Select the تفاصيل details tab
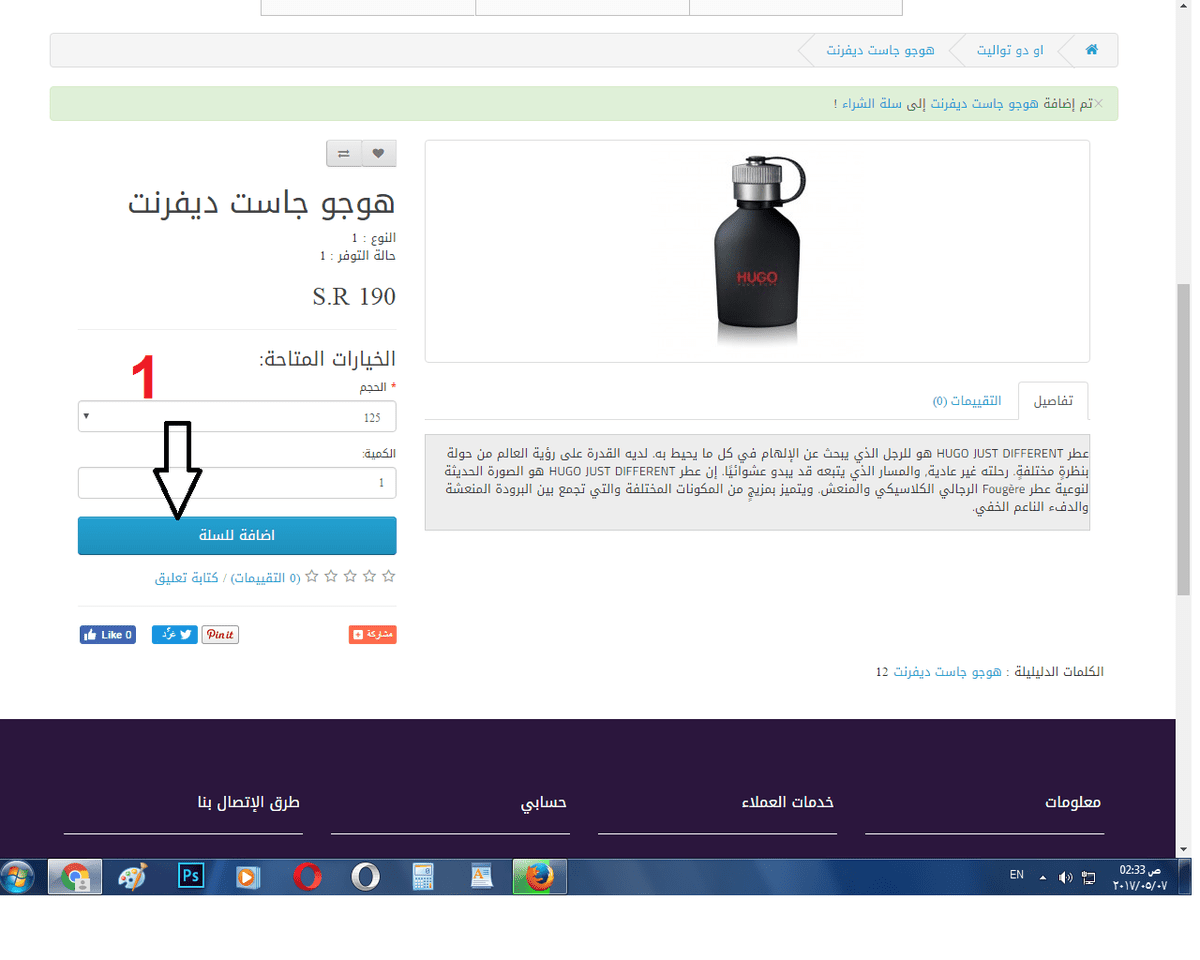1200x960 pixels. [x=1053, y=401]
